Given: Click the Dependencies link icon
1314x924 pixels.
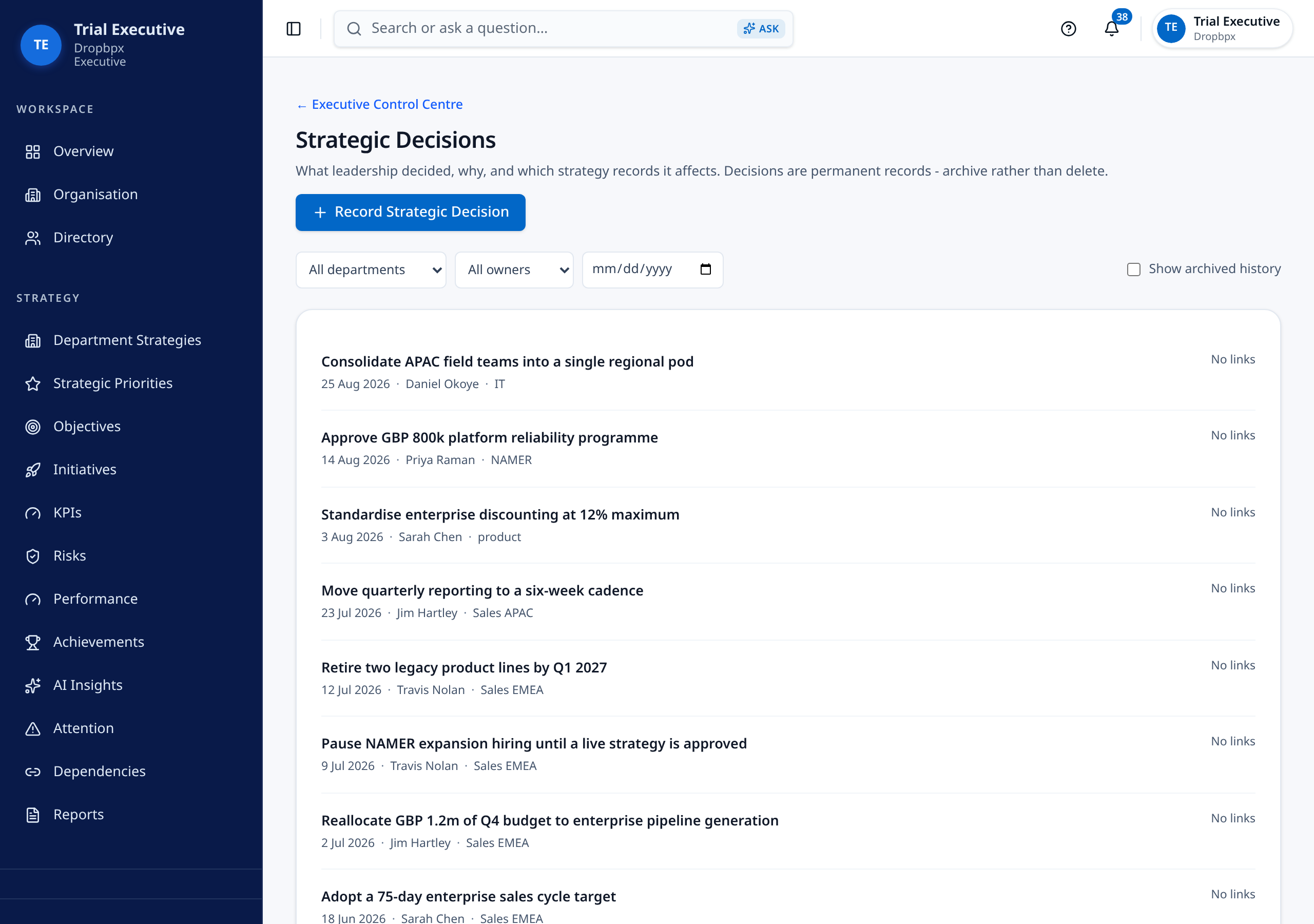Looking at the screenshot, I should (x=33, y=772).
